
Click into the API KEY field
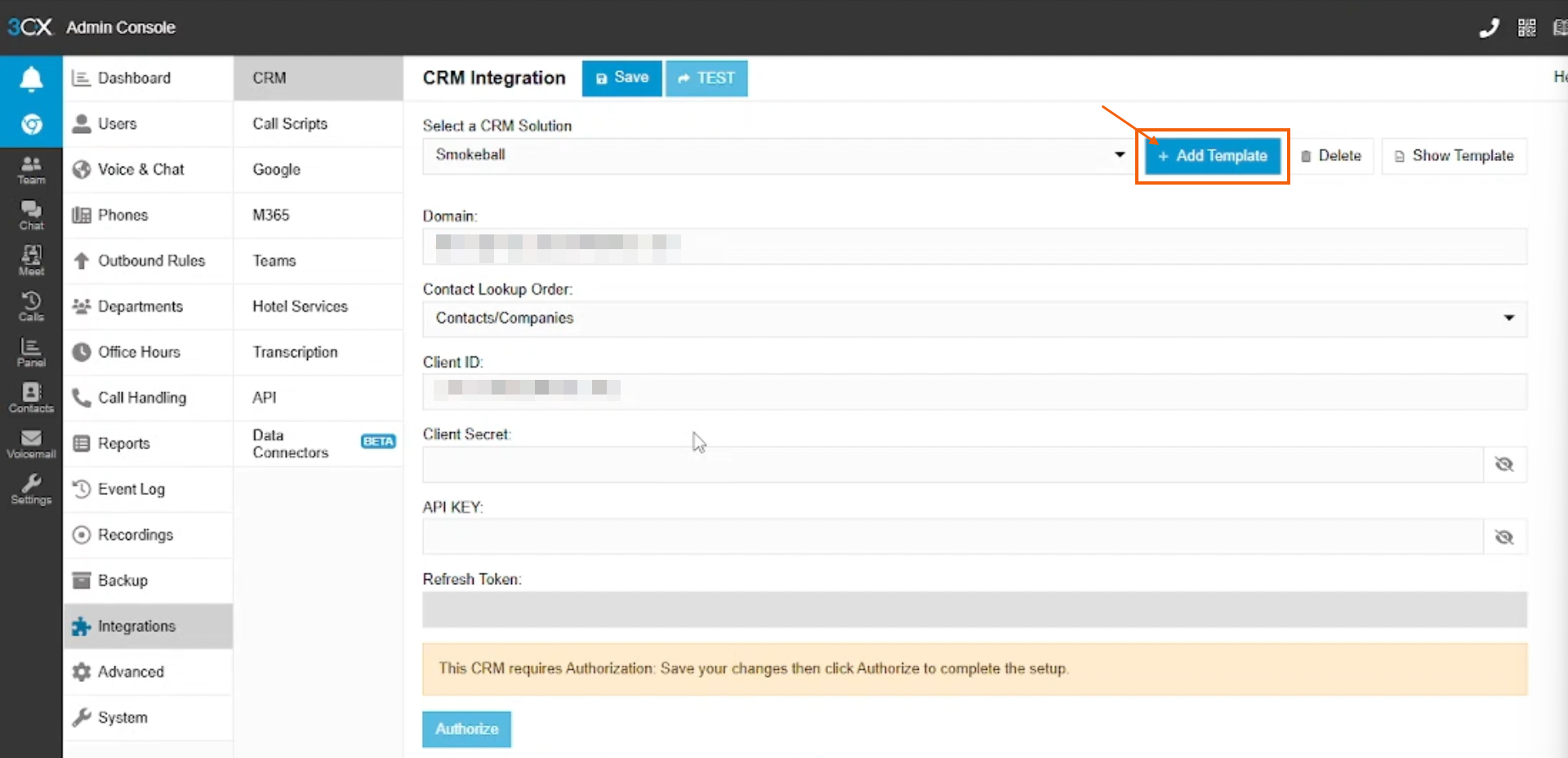(x=953, y=537)
